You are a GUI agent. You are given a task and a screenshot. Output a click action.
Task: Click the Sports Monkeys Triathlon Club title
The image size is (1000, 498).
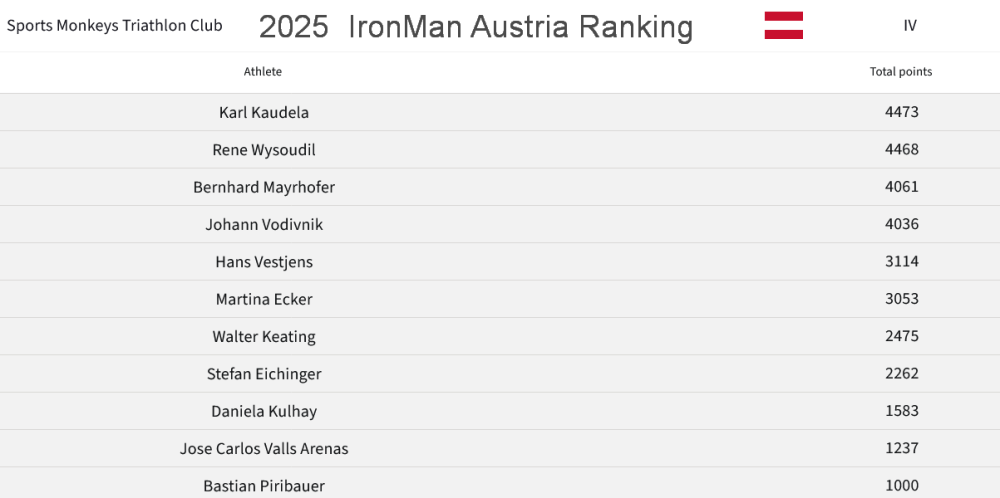(x=115, y=26)
